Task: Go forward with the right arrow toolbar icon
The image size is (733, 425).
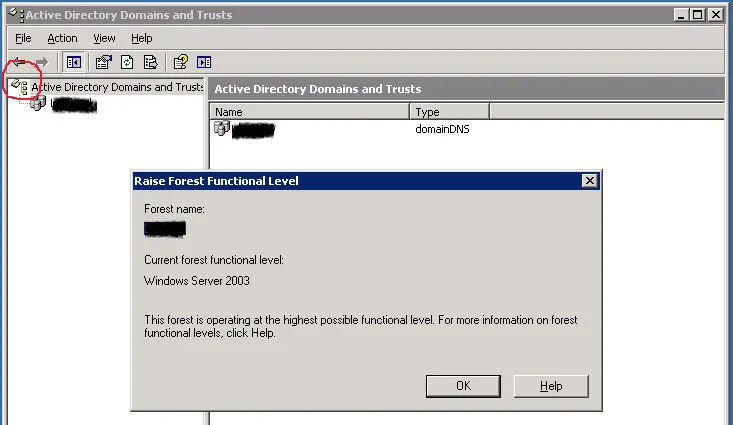Action: point(42,62)
